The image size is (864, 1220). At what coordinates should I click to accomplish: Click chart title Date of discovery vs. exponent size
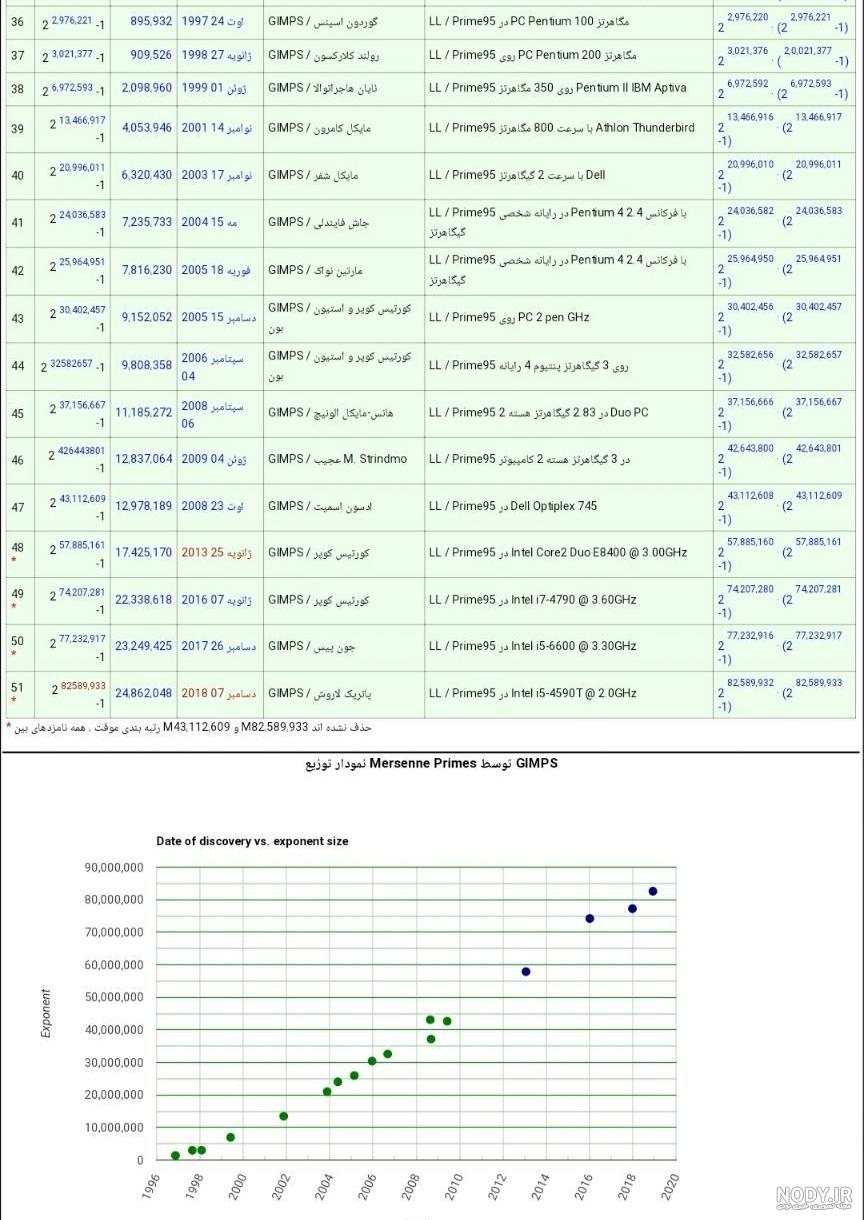[x=252, y=841]
